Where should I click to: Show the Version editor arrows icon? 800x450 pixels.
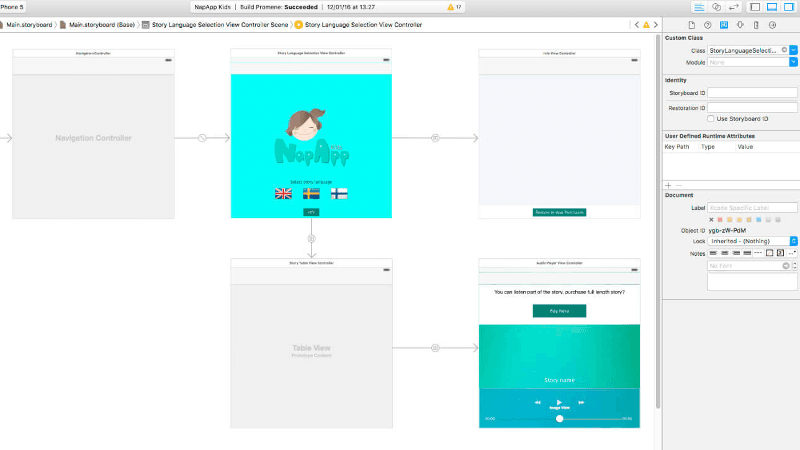(734, 7)
